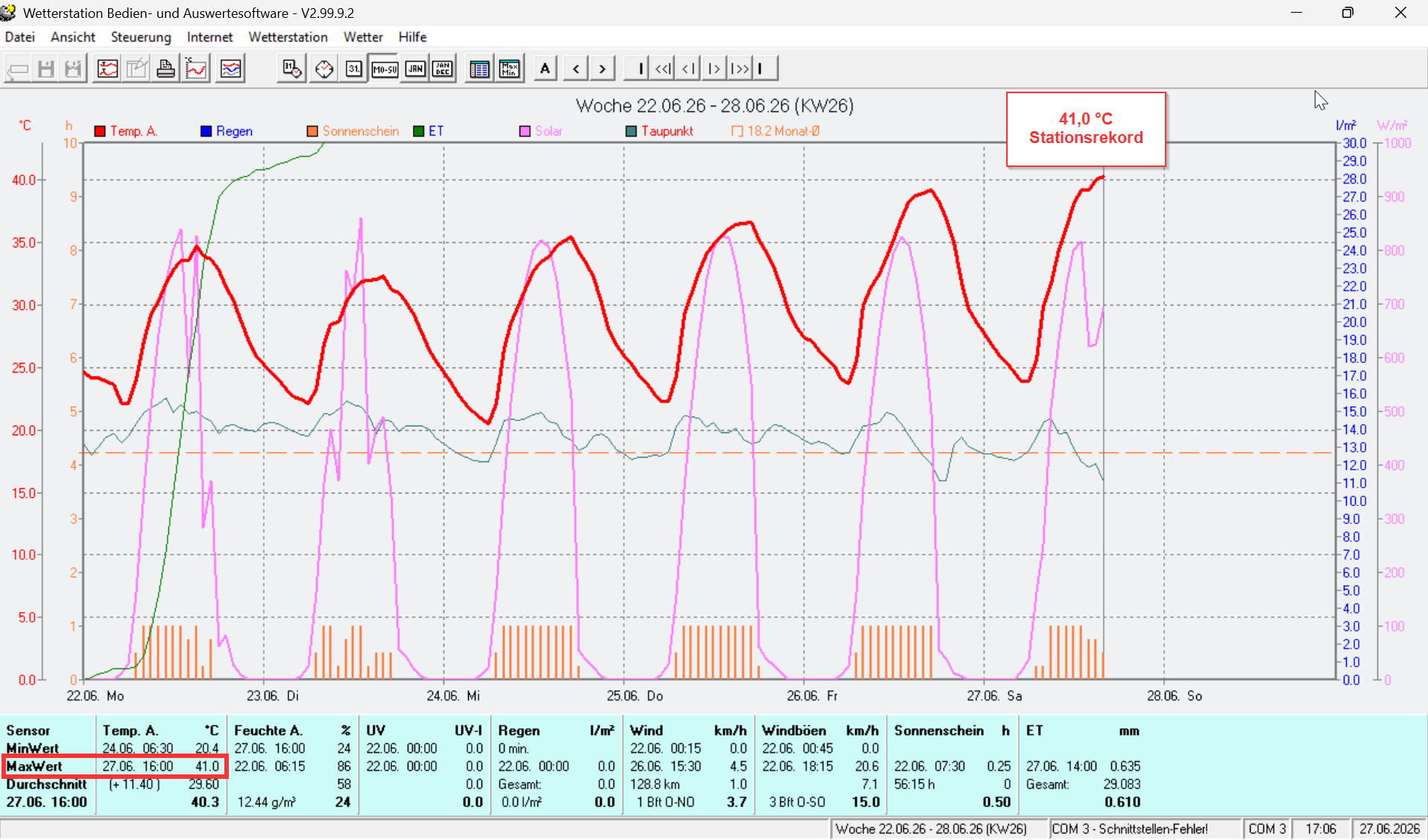Go to previous period with '<' arrow
The image size is (1428, 840).
tap(575, 69)
